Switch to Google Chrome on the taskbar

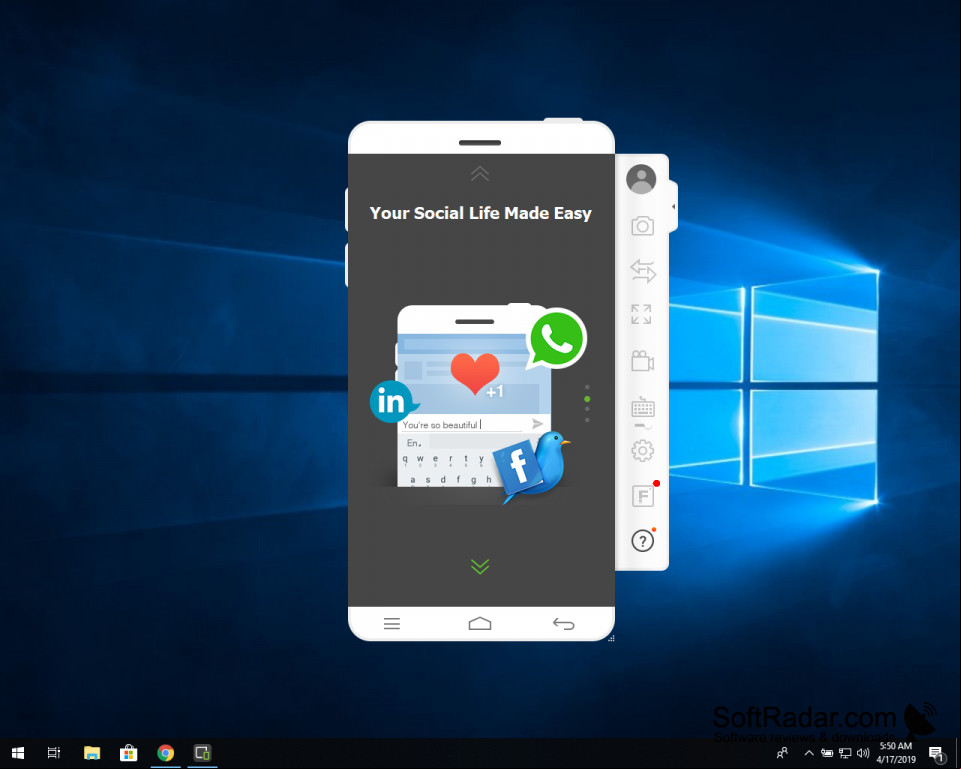165,753
